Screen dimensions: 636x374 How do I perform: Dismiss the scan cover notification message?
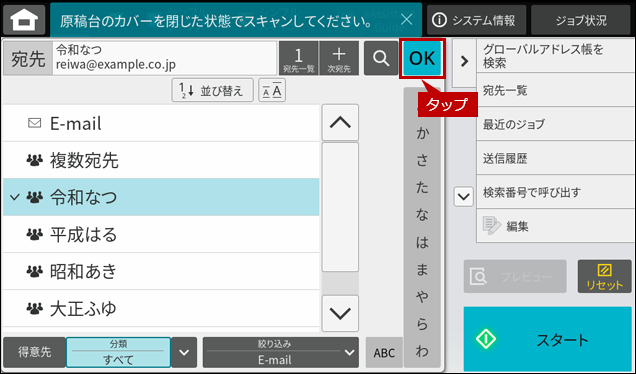pyautogui.click(x=406, y=19)
